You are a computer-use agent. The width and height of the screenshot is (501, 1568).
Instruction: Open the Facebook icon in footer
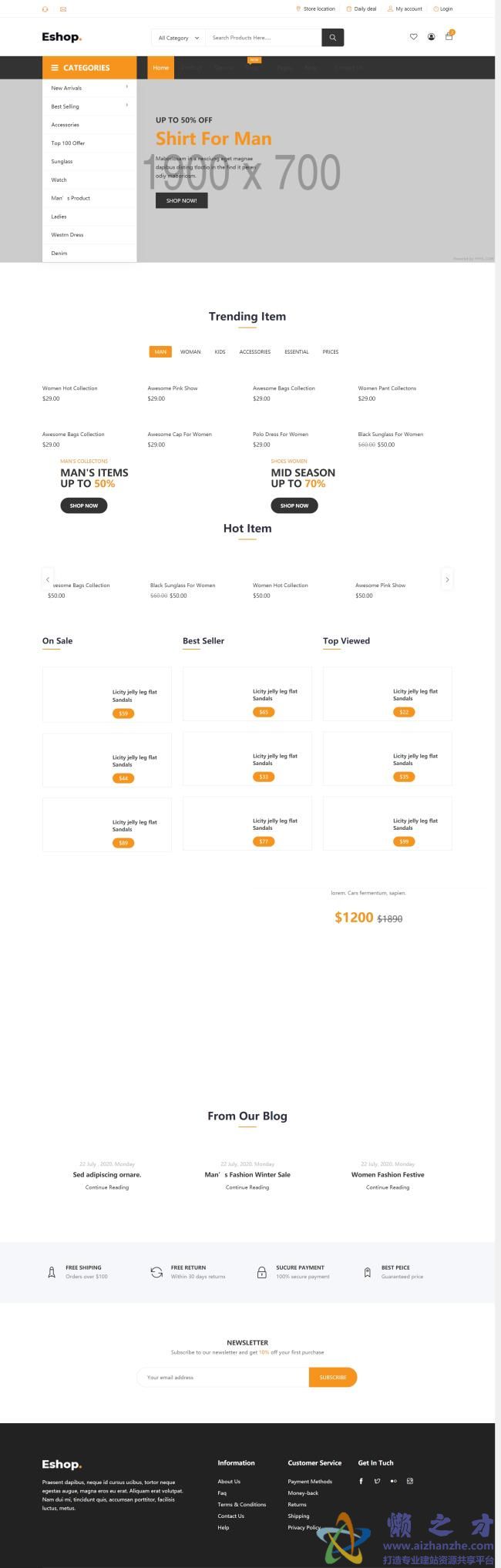click(x=361, y=1481)
